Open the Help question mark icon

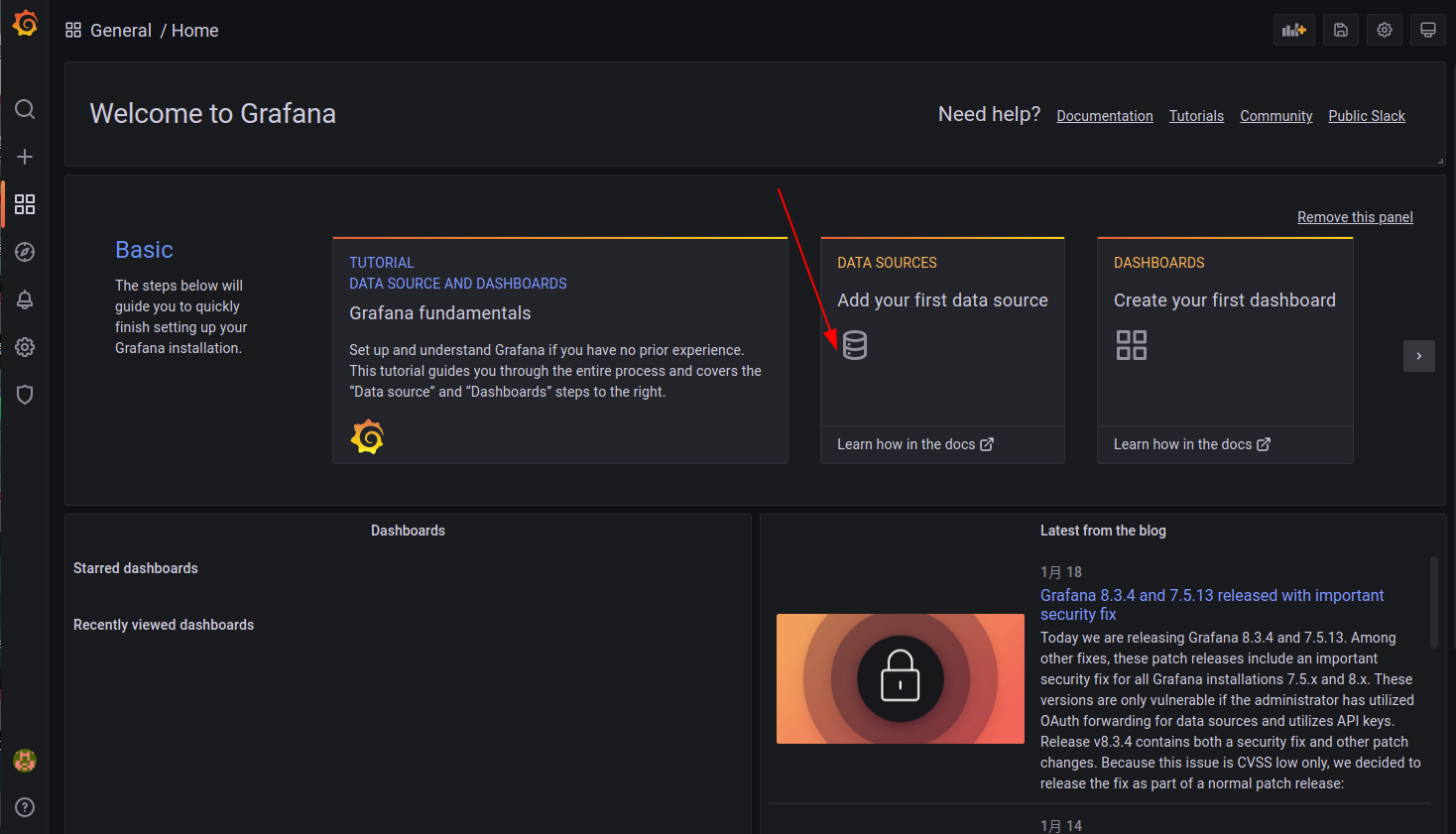click(25, 807)
